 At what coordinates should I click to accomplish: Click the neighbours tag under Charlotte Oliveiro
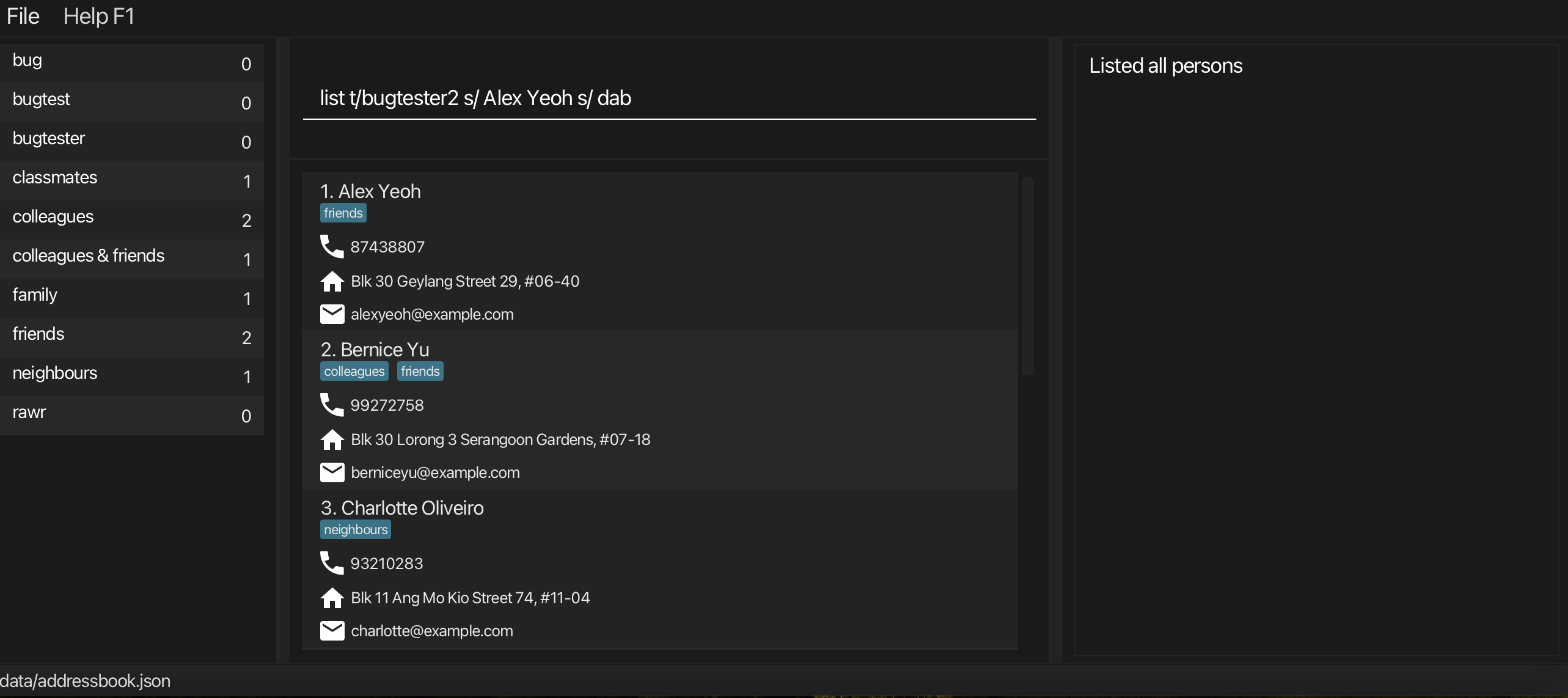[x=355, y=530]
